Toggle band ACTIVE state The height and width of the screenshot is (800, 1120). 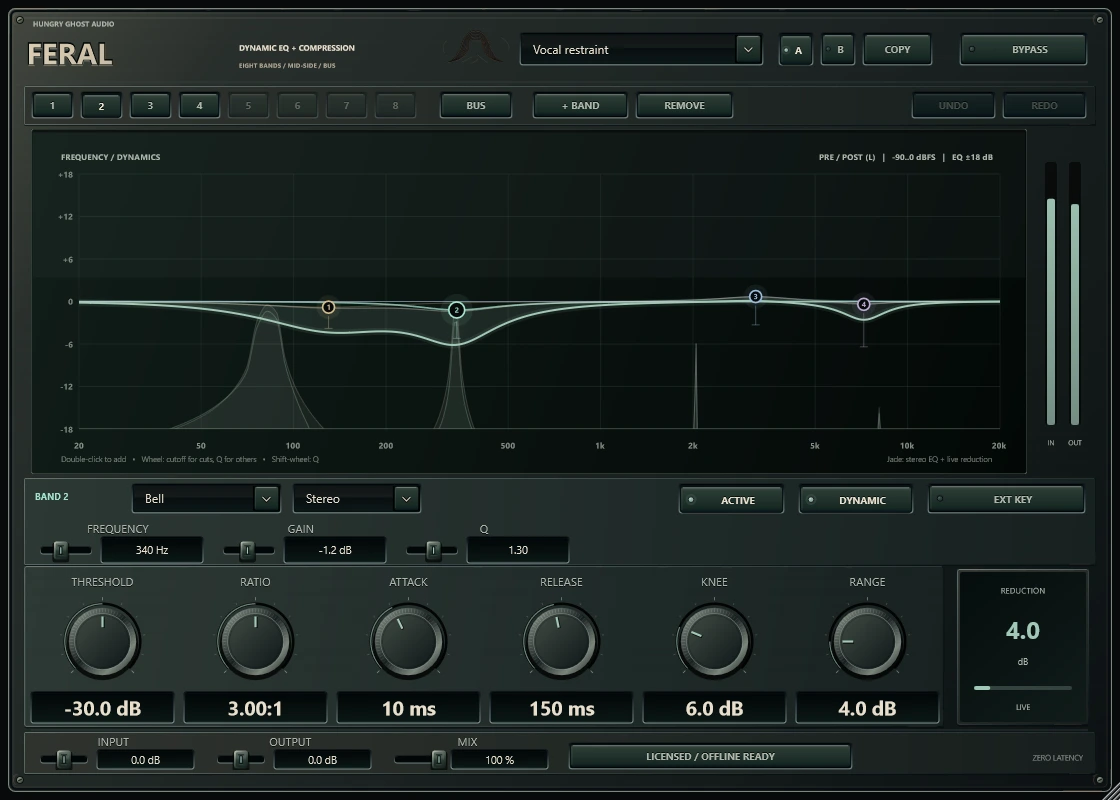(731, 500)
